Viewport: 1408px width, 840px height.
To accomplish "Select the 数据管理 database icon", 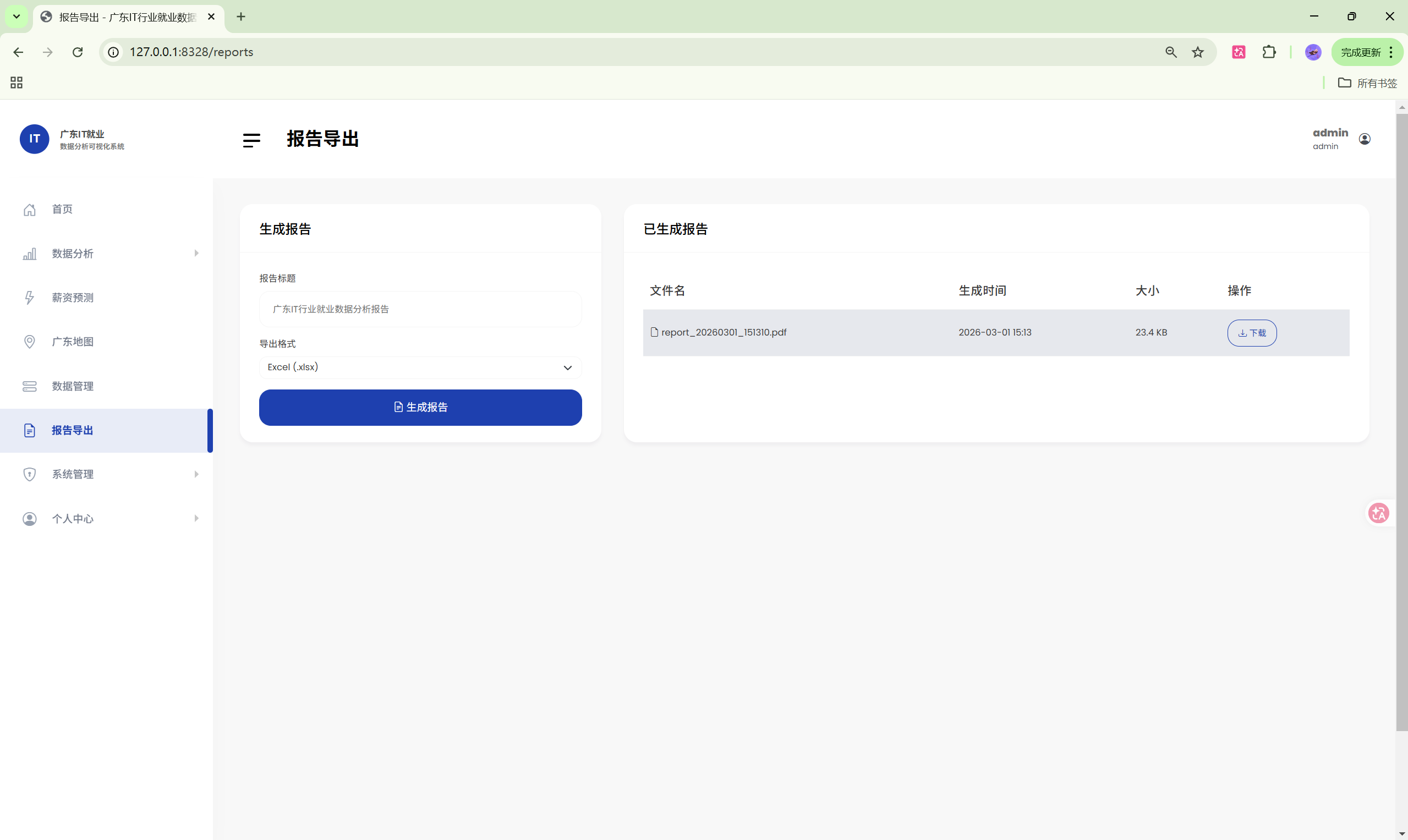I will [x=30, y=386].
